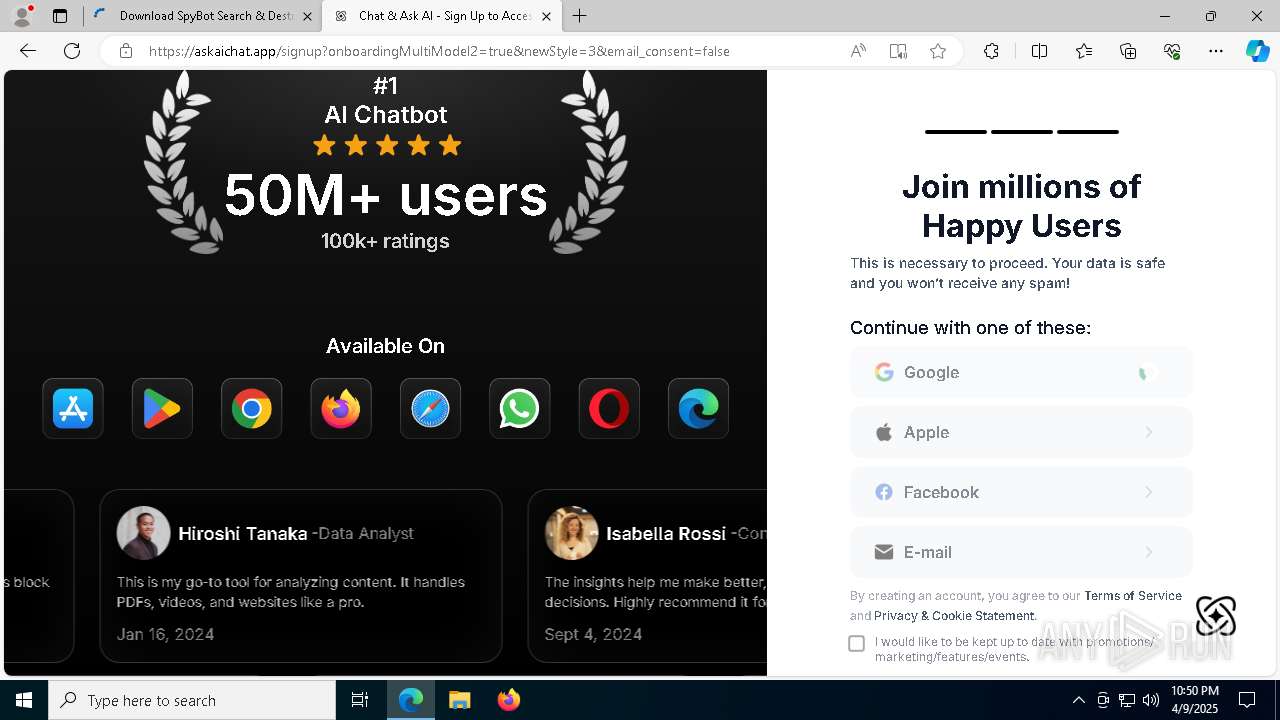Click the Google Play icon

click(x=162, y=409)
